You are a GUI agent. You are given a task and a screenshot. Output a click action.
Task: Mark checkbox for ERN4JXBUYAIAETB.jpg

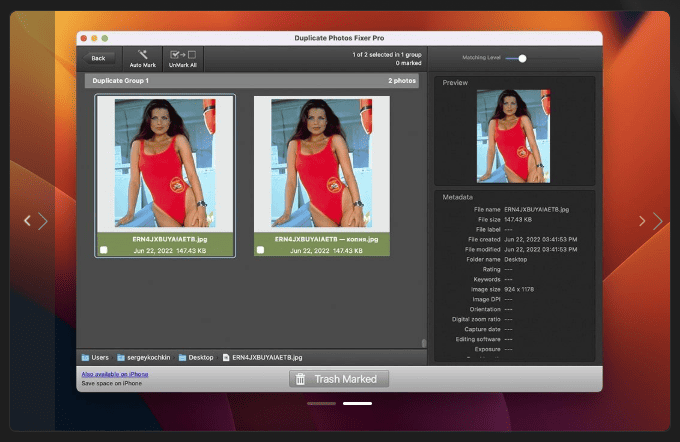tap(104, 250)
